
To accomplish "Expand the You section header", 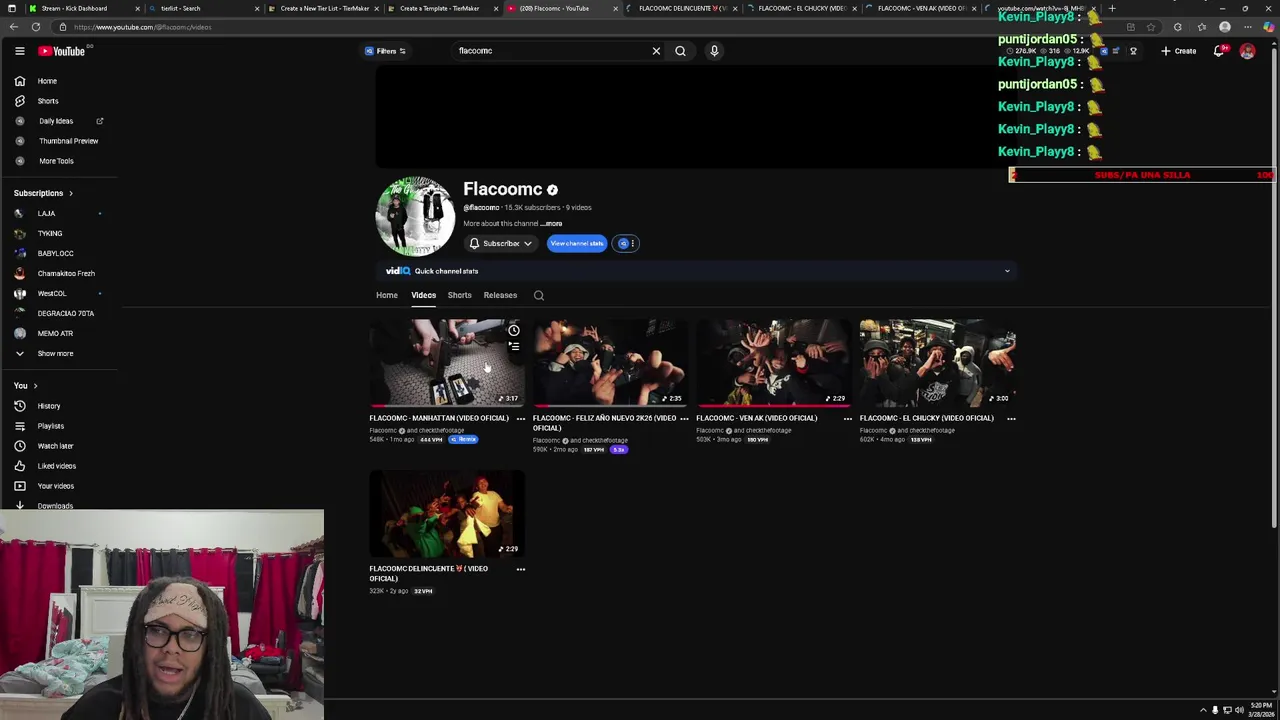I will tap(26, 386).
